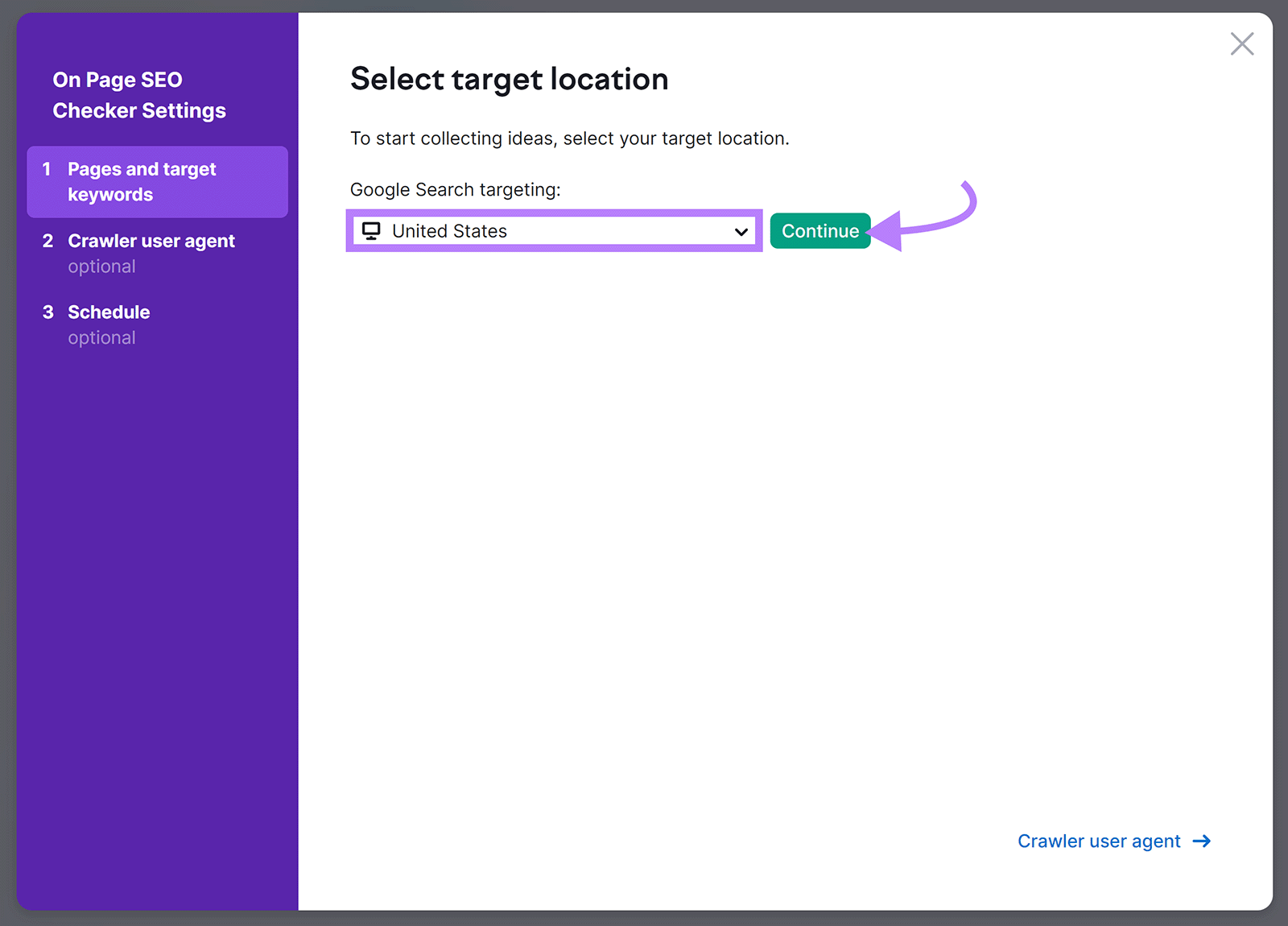Click the chevron inside the location selector
Viewport: 1288px width, 926px height.
[x=739, y=232]
